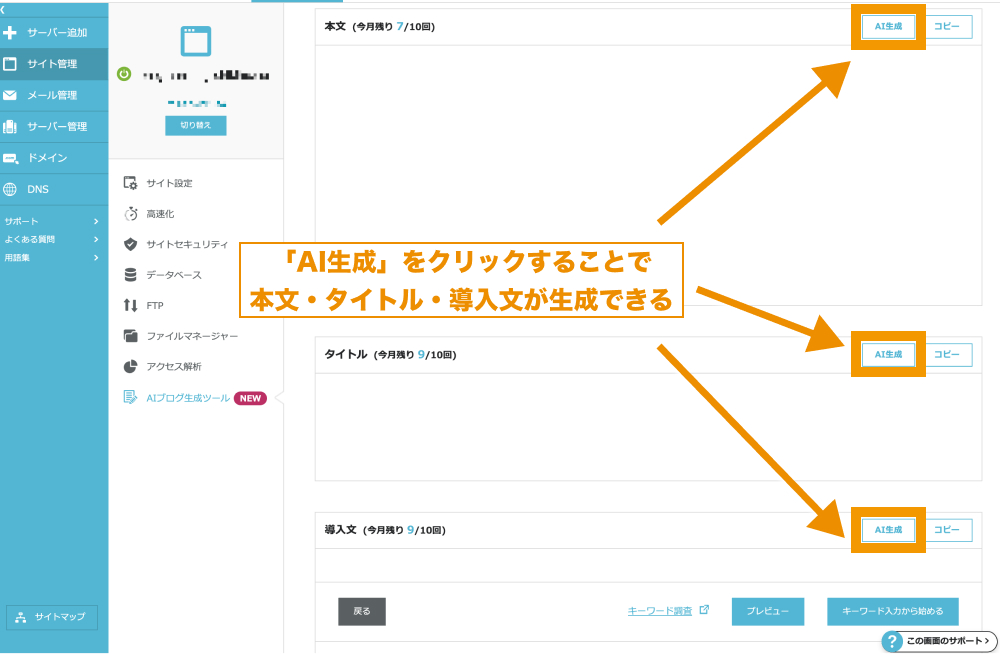Image resolution: width=1000 pixels, height=654 pixels.
Task: Click inside the 導入文 text area
Action: point(648,565)
